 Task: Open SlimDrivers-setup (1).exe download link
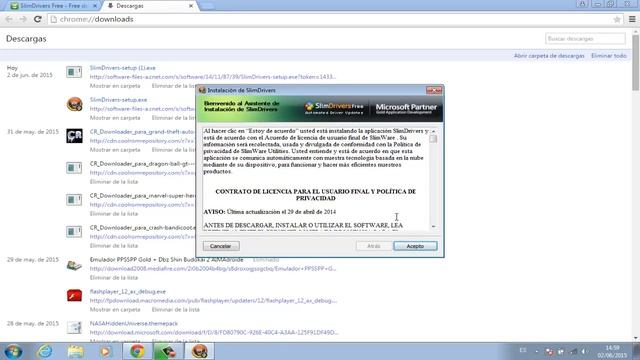[122, 68]
